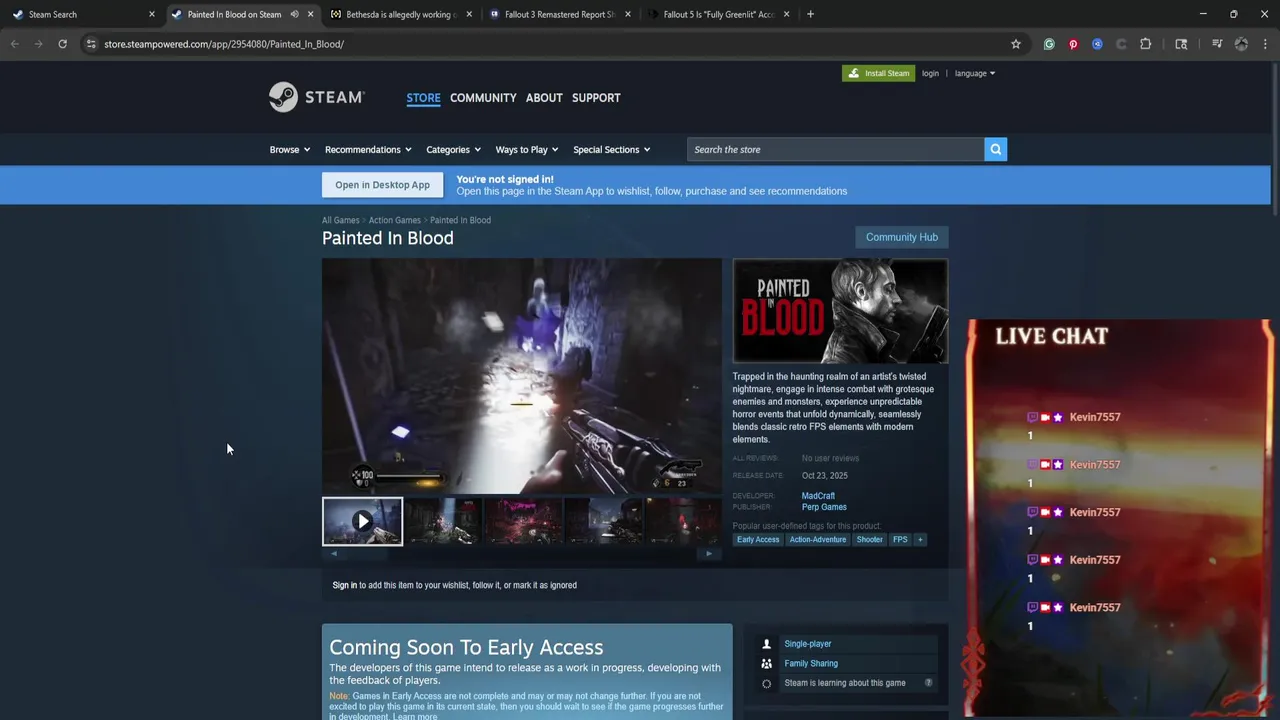Close the Steam Search tab
Image resolution: width=1280 pixels, height=720 pixels.
pyautogui.click(x=152, y=14)
